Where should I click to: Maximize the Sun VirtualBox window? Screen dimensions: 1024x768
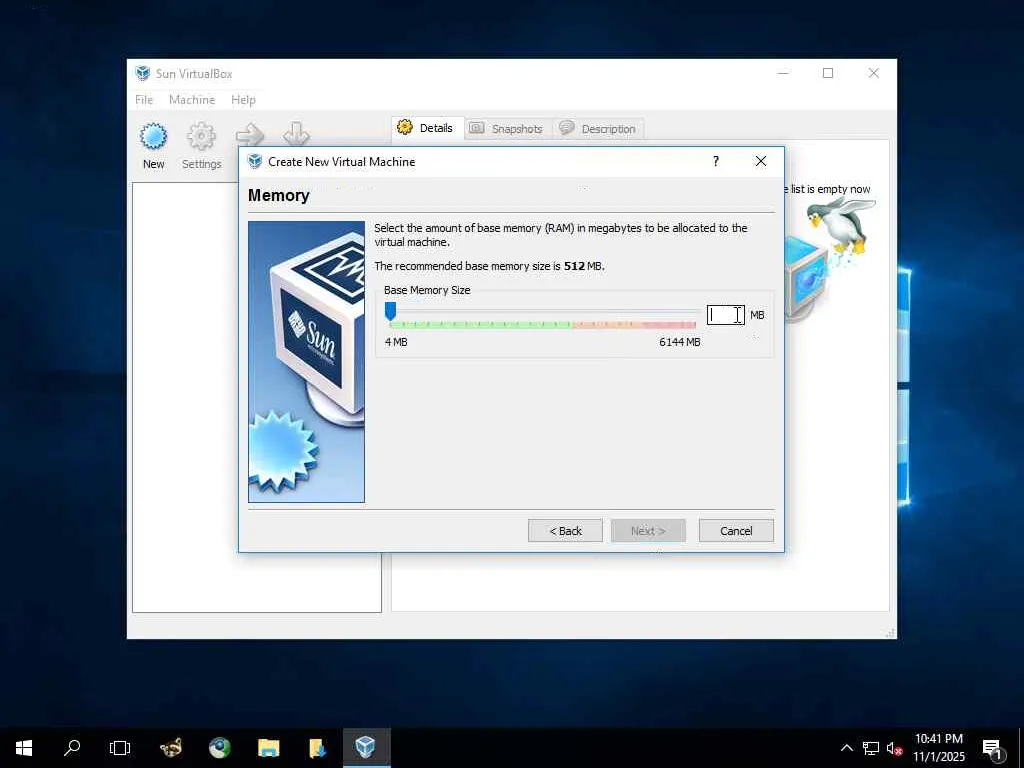coord(828,73)
